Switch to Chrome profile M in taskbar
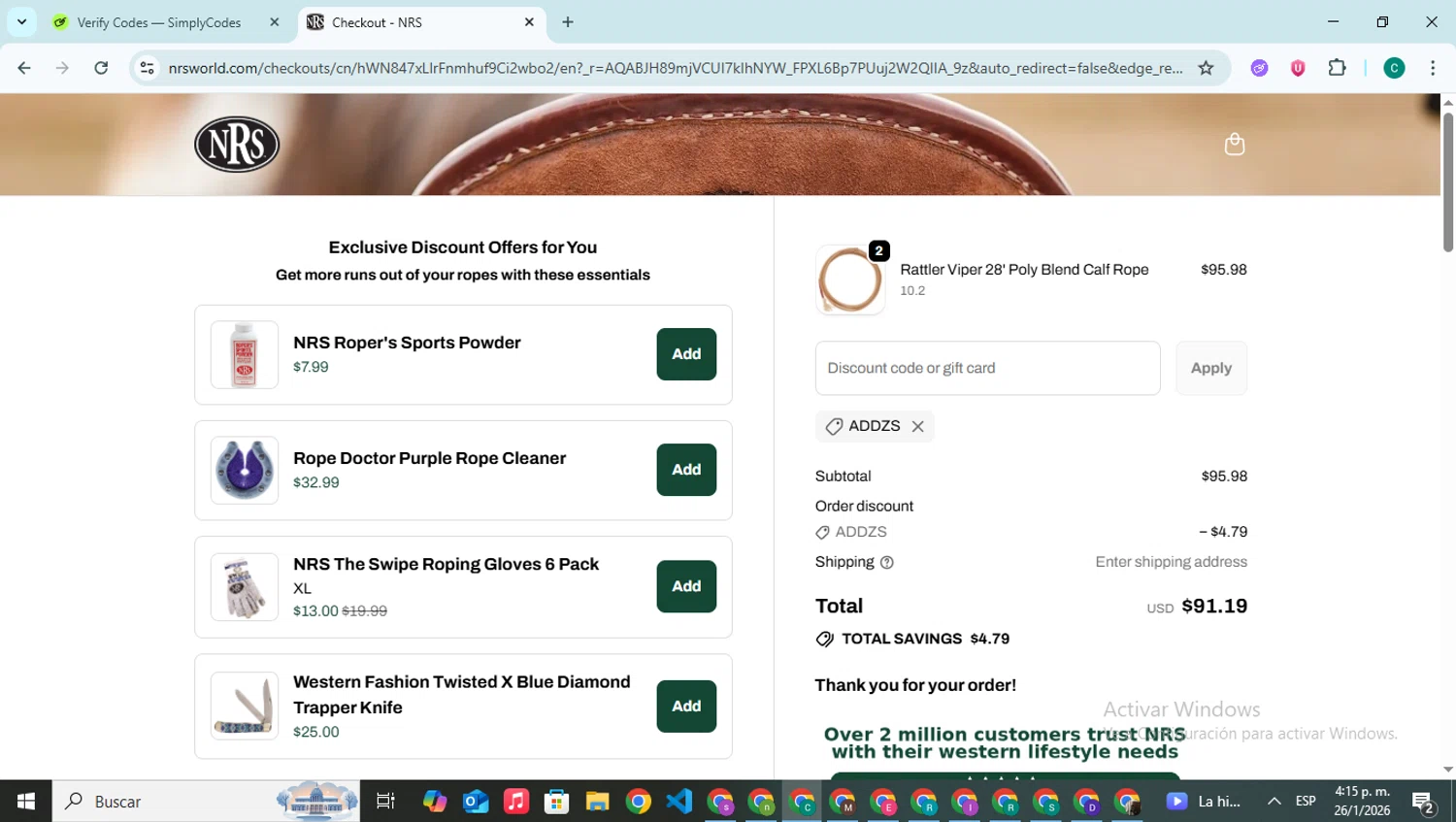 tap(843, 802)
